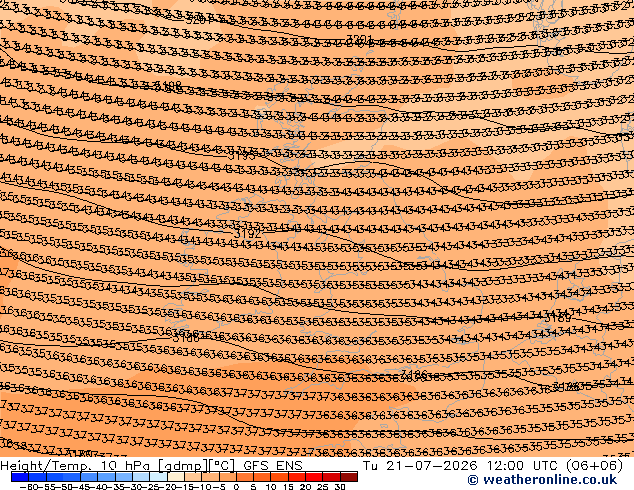Select the palest blue swatch before the -20 label
634x490 pixels.
tap(158, 477)
